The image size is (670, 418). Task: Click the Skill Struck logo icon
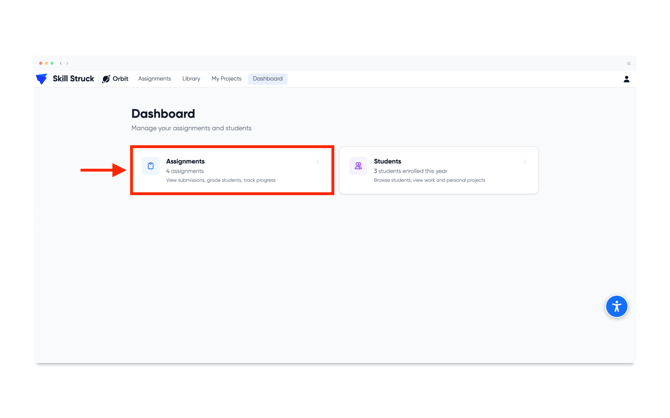point(41,79)
